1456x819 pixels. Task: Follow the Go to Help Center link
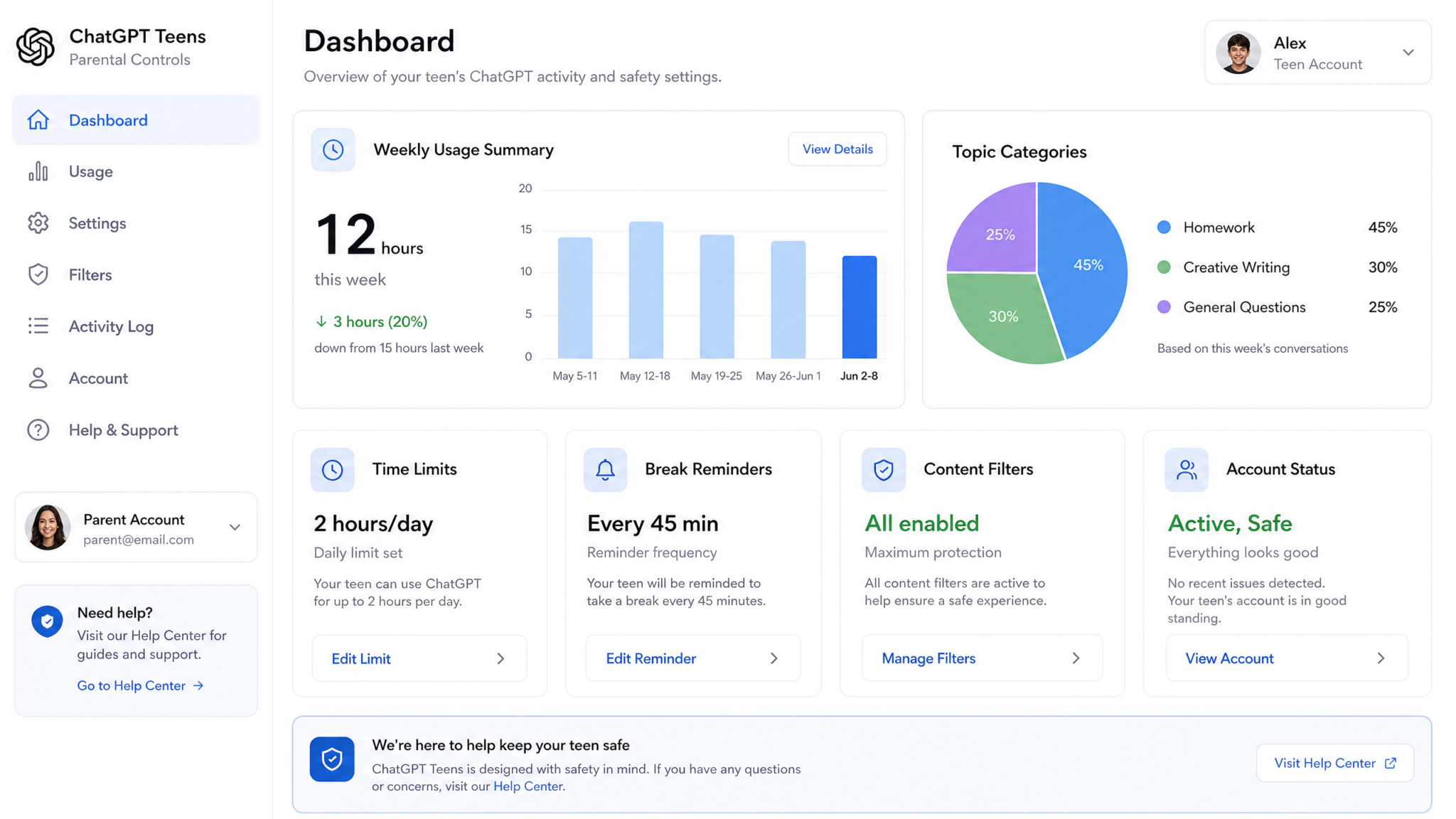pyautogui.click(x=140, y=685)
